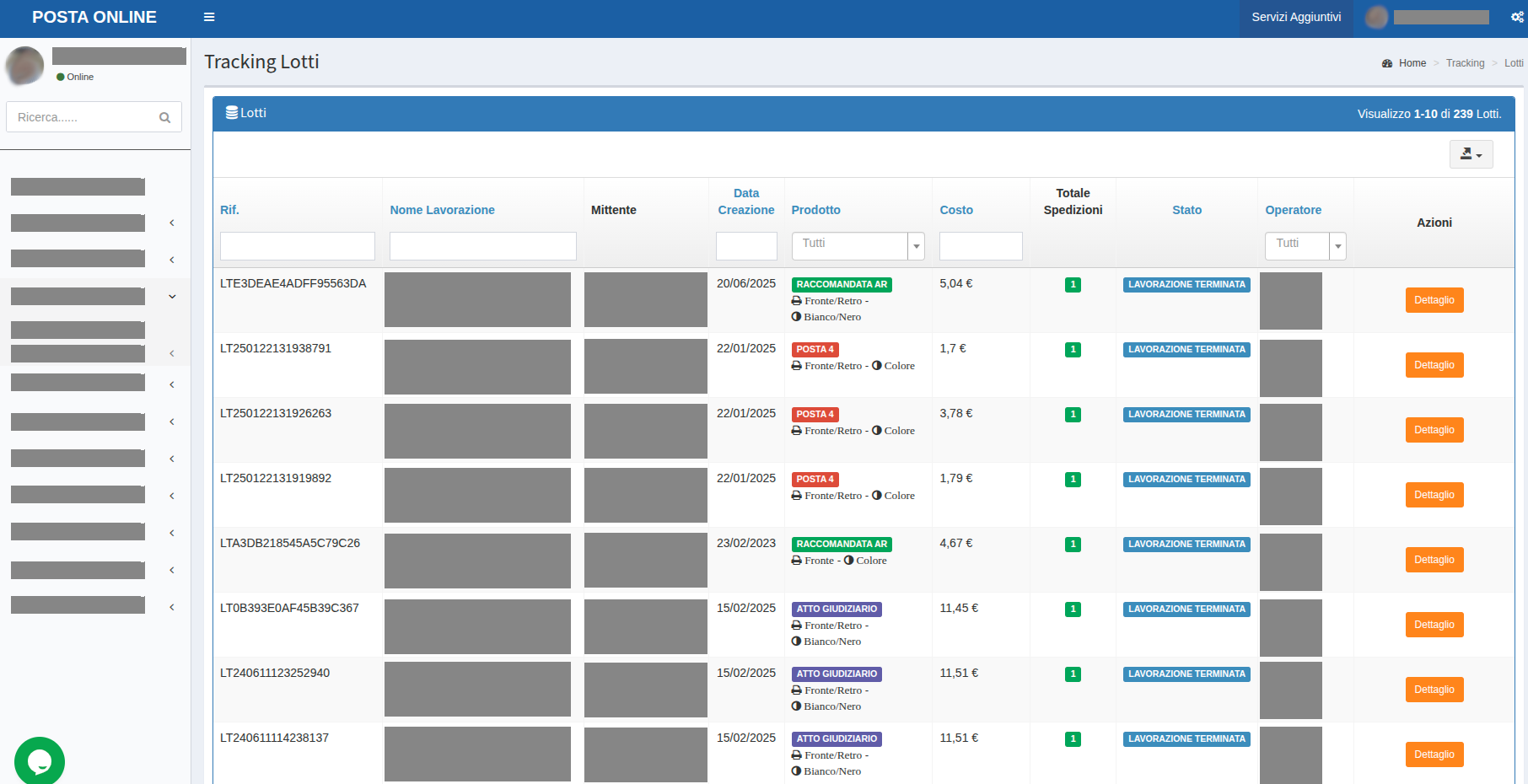
Task: Expand the Prodotto filter dropdown
Action: (917, 245)
